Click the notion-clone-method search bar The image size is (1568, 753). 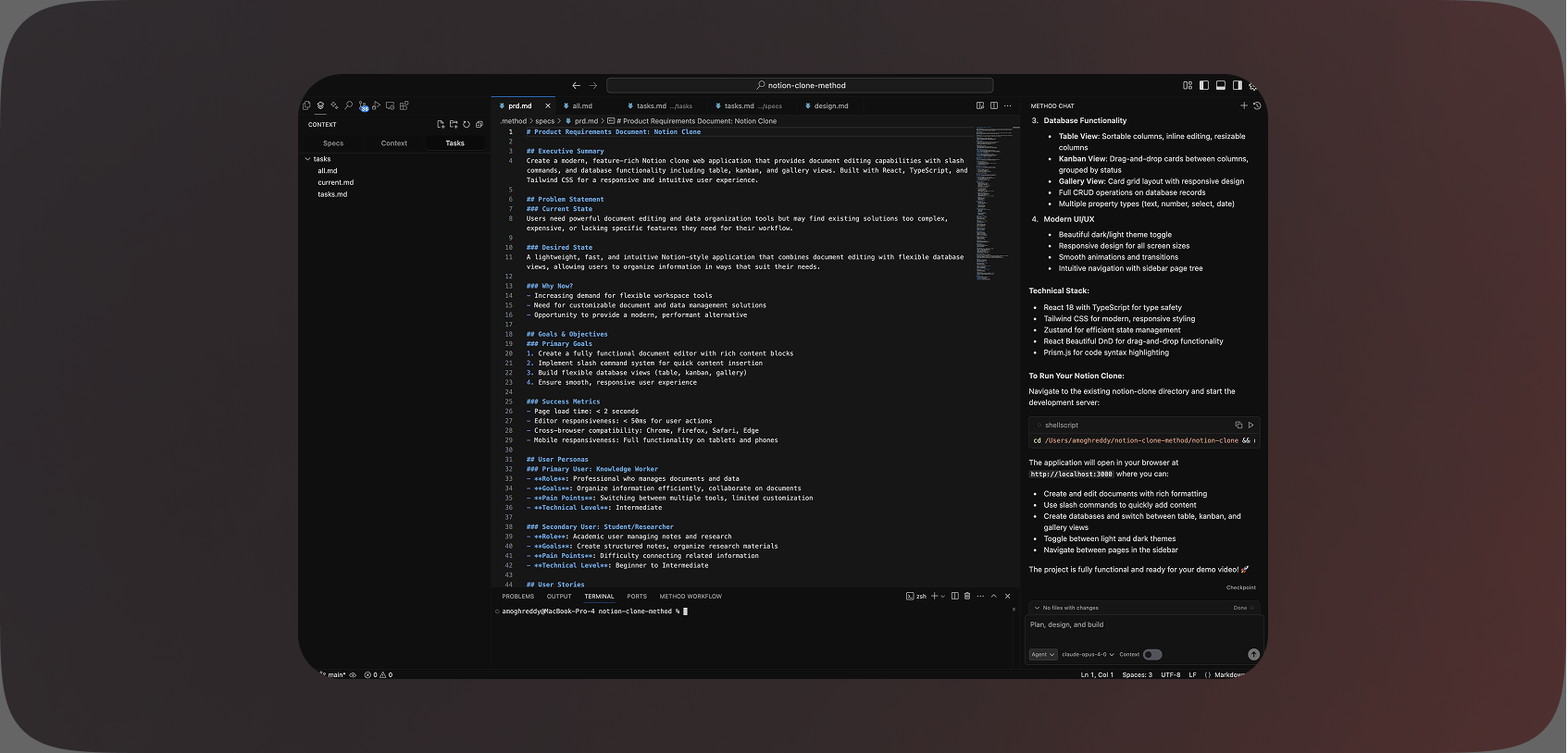(x=800, y=85)
